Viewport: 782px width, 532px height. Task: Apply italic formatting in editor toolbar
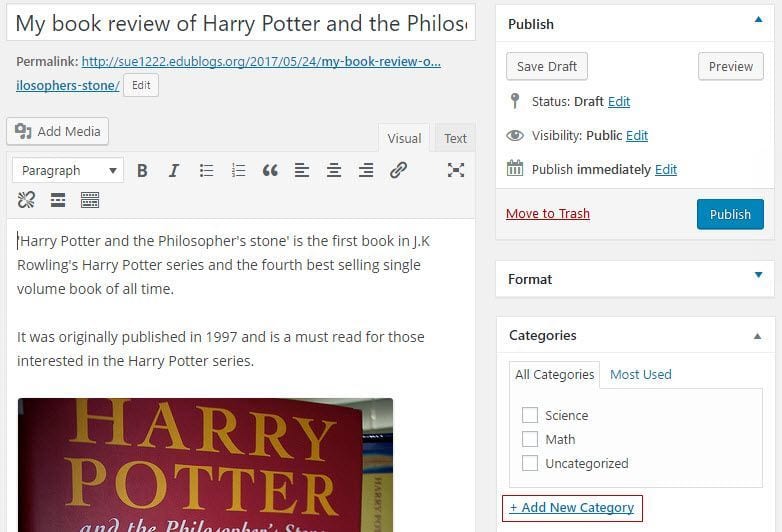174,171
